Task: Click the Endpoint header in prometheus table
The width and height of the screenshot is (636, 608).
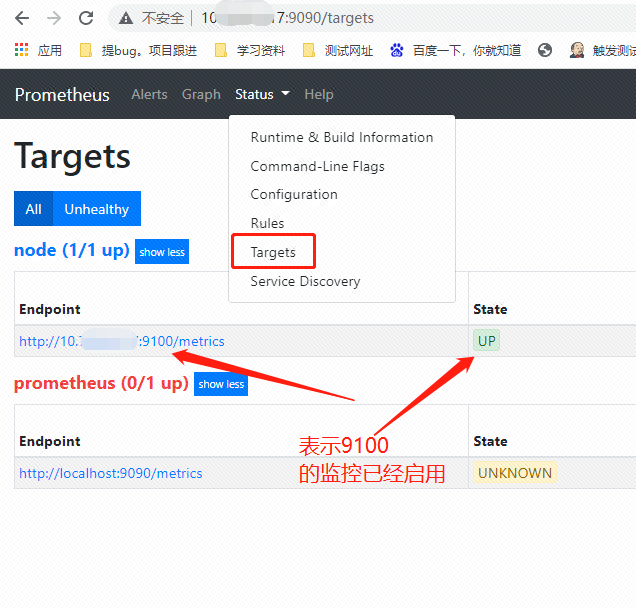Action: coord(50,441)
